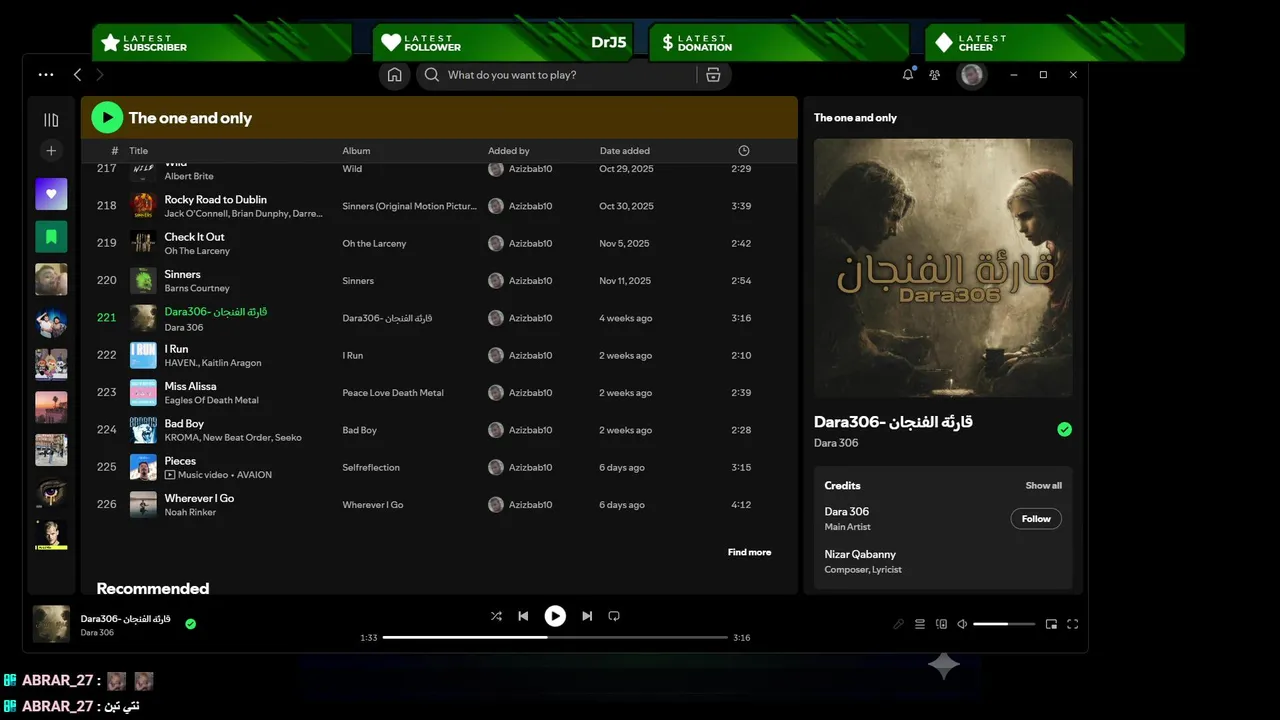Viewport: 1280px width, 720px height.
Task: Click the plus create playlist button
Action: coord(51,150)
